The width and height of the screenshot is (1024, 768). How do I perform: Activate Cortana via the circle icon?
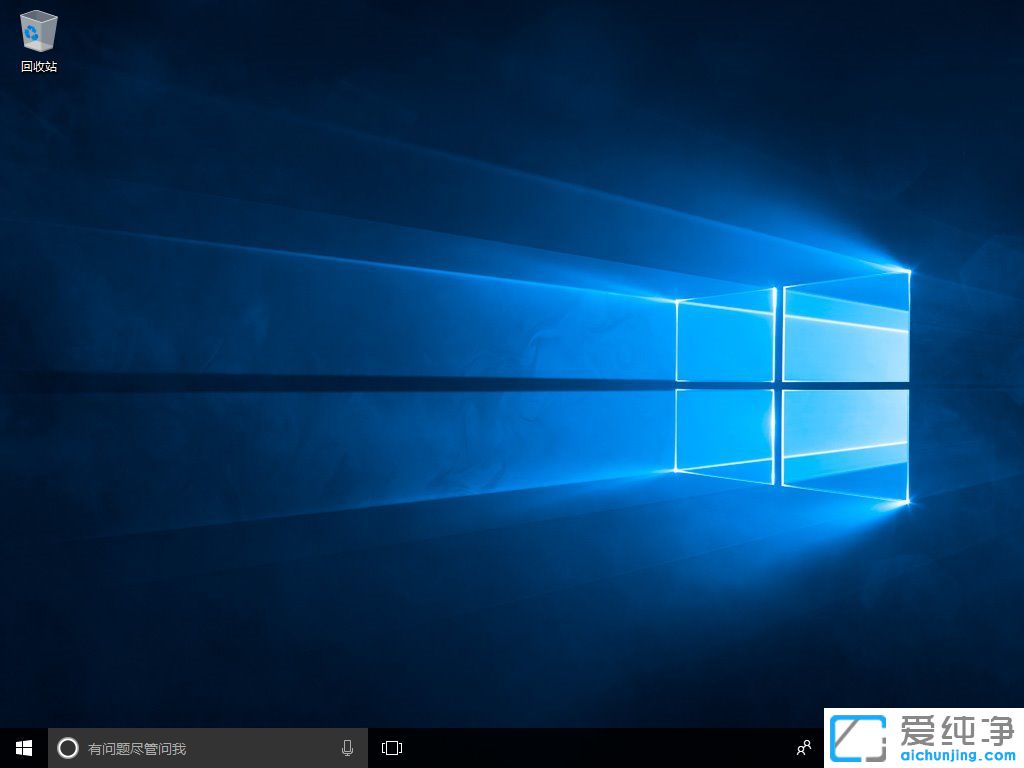(x=67, y=747)
